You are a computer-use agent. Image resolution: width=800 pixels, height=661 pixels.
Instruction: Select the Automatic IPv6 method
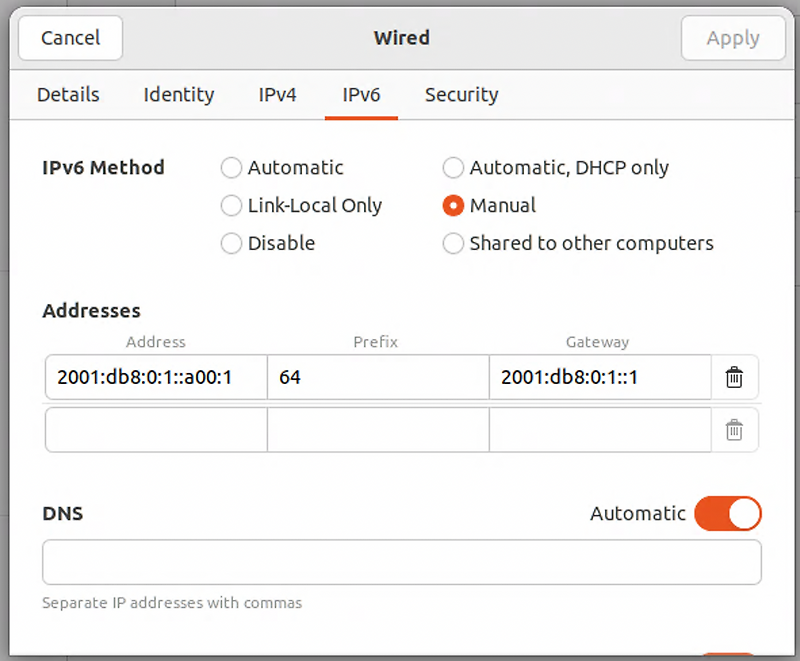click(231, 168)
